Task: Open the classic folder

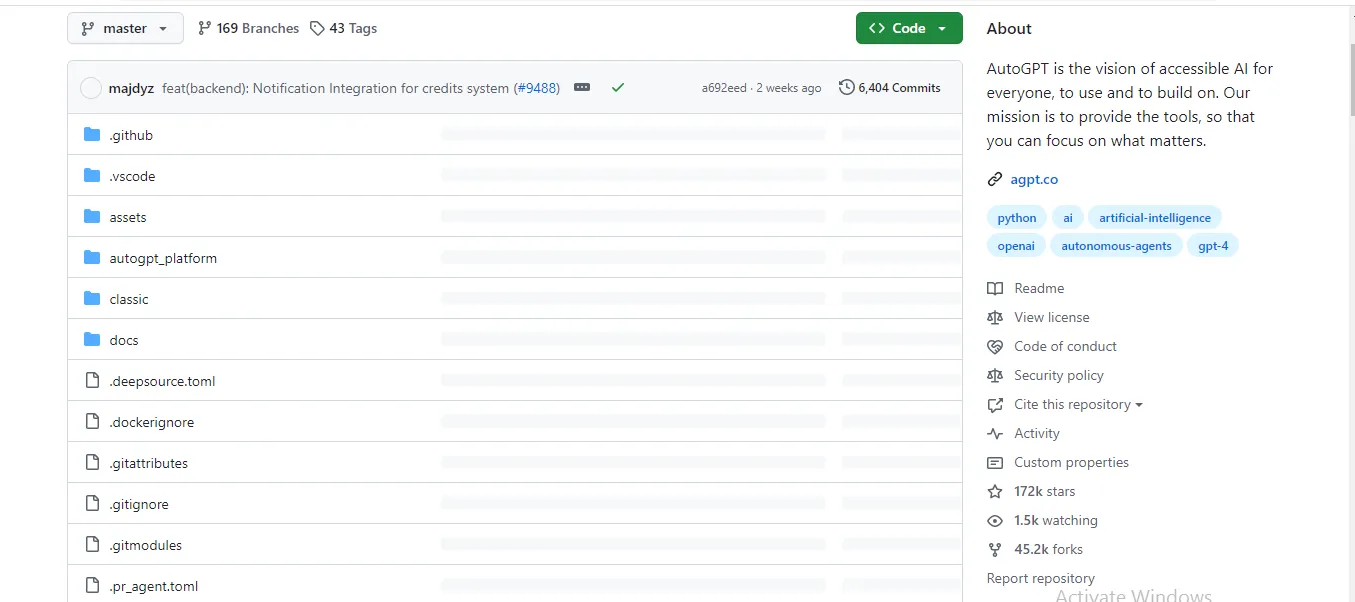Action: (x=129, y=299)
